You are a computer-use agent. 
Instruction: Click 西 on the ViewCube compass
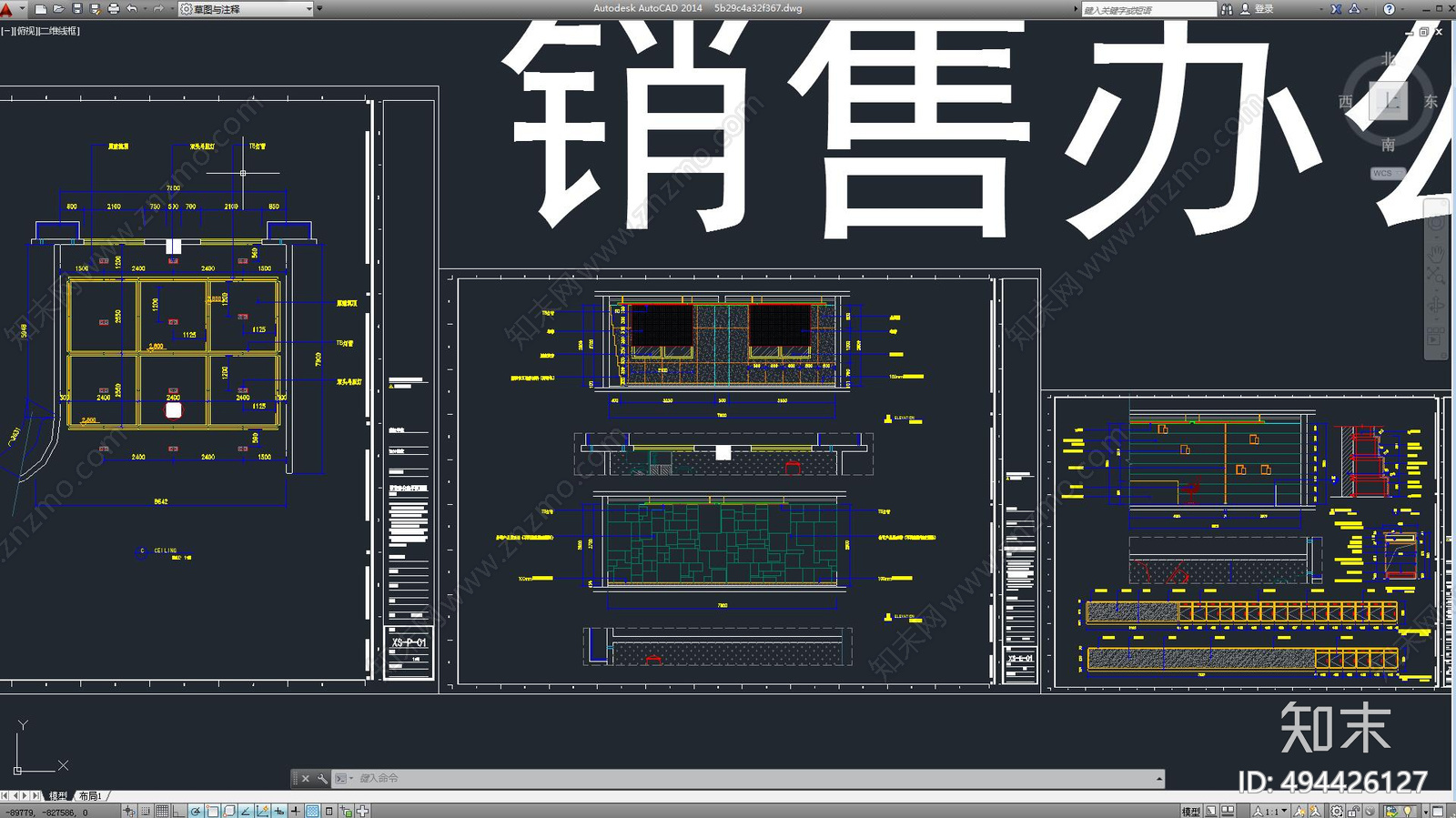(x=1346, y=102)
